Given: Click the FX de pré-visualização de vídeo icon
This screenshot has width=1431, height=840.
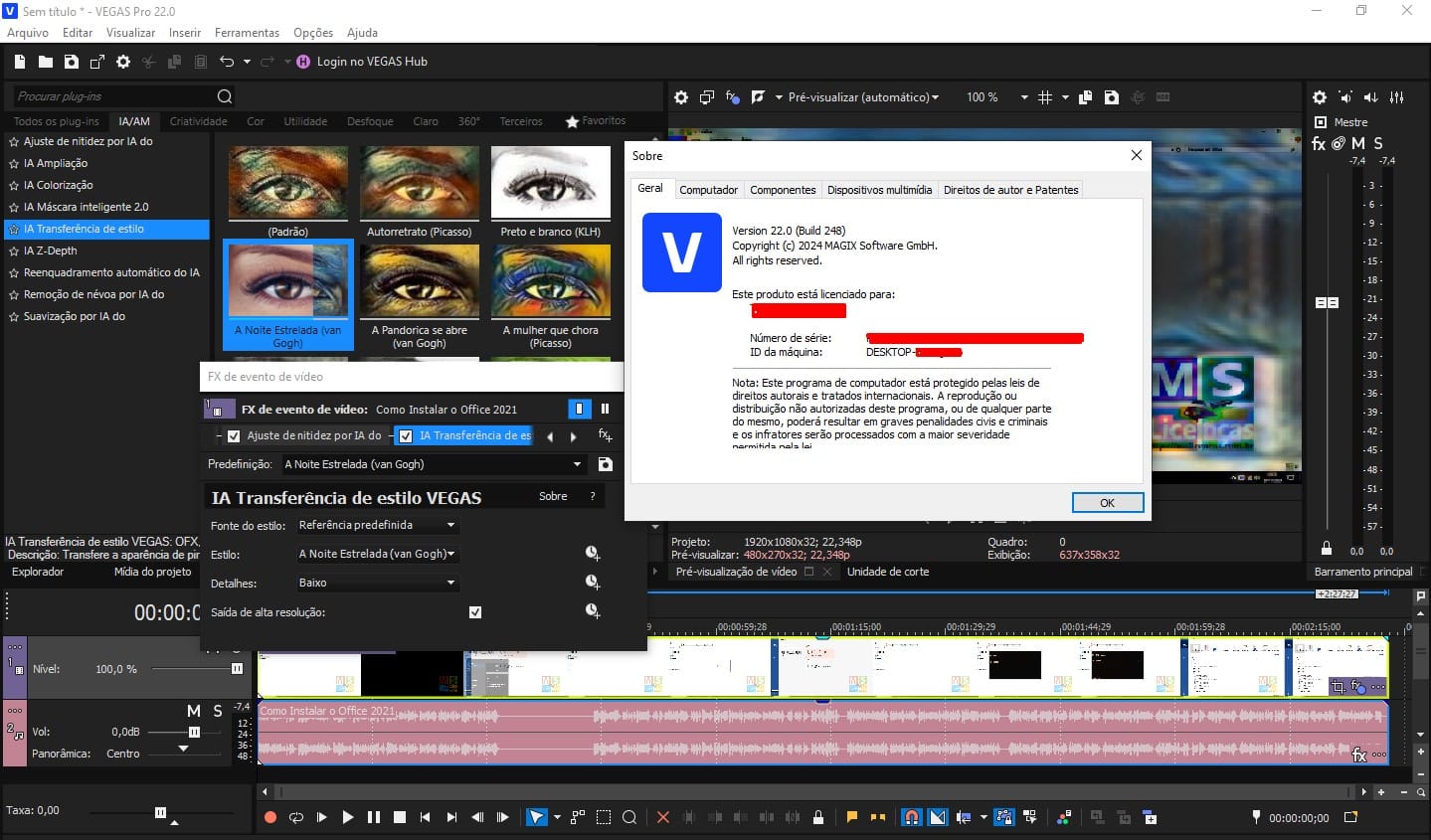Looking at the screenshot, I should [731, 96].
